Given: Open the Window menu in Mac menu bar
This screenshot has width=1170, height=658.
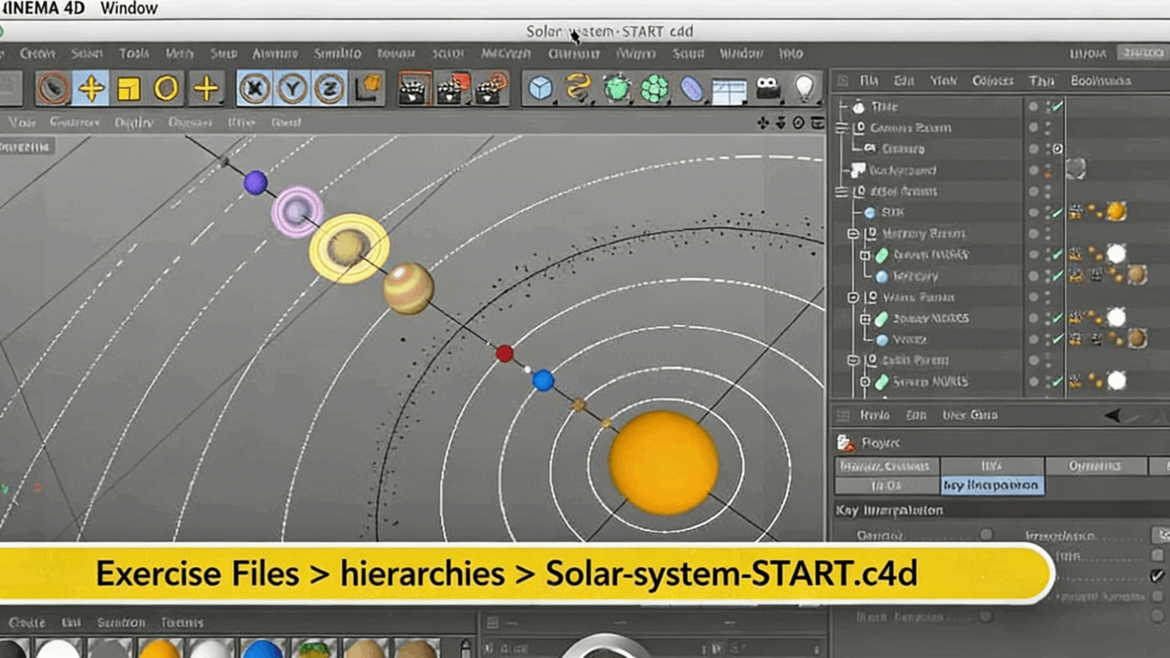Looking at the screenshot, I should [129, 9].
